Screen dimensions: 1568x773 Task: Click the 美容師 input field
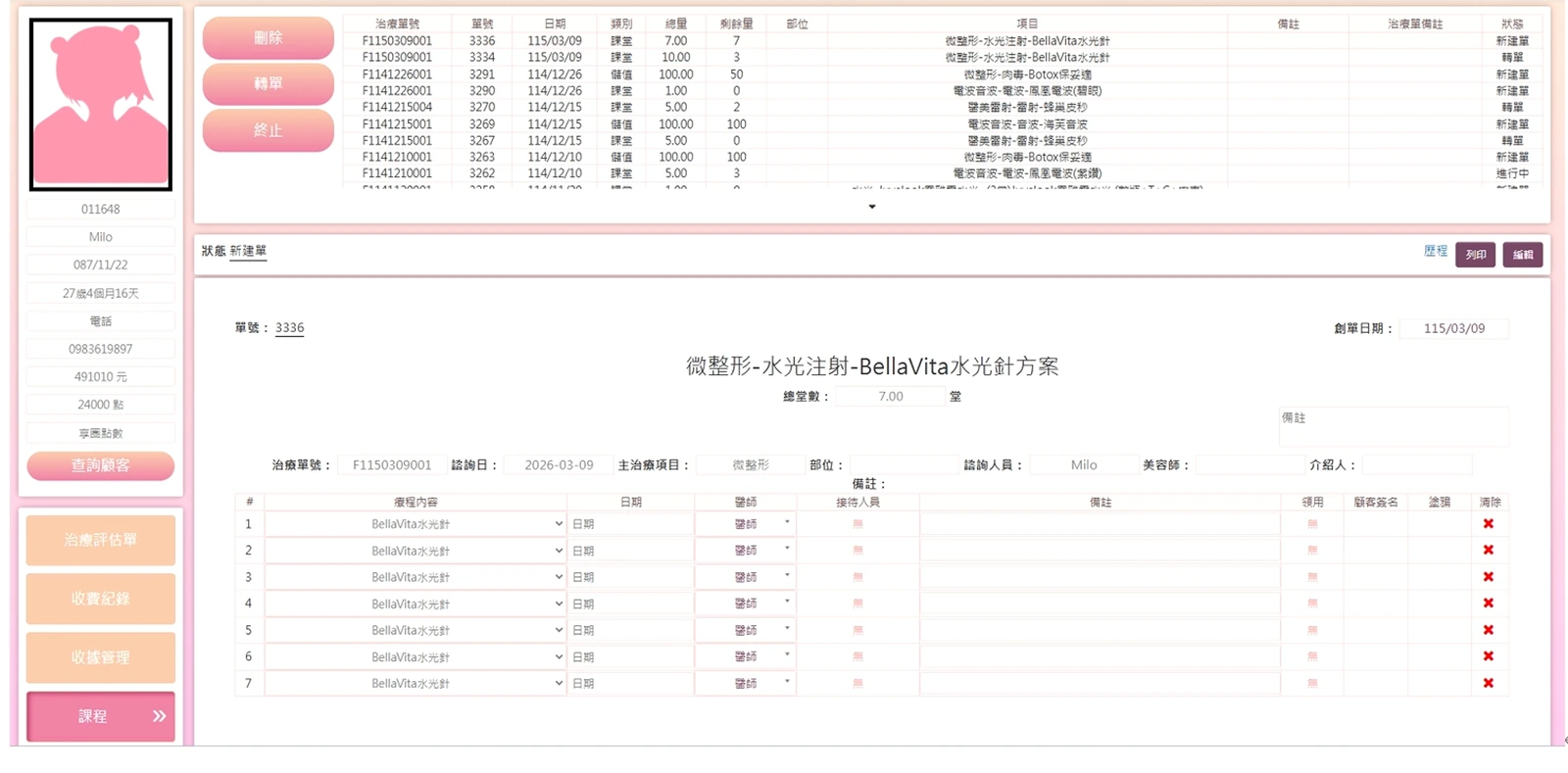point(1249,465)
